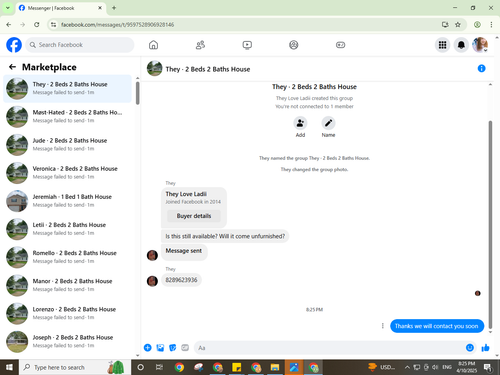This screenshot has height=375, width=500.
Task: Open the Chrome profile icon
Action: point(477,24)
